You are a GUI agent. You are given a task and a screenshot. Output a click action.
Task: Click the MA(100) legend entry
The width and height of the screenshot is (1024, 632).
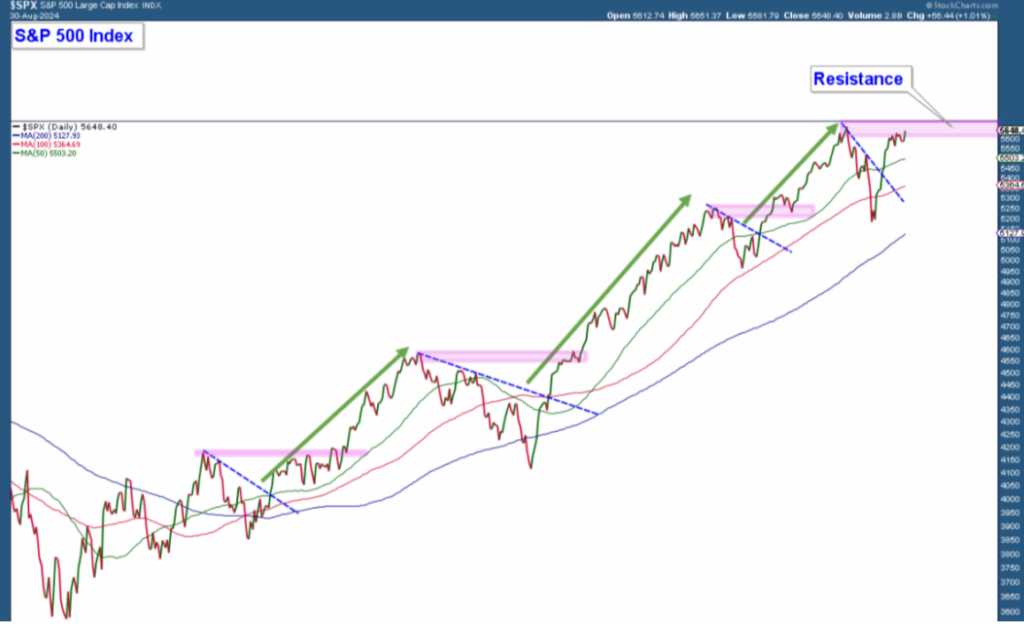50,145
